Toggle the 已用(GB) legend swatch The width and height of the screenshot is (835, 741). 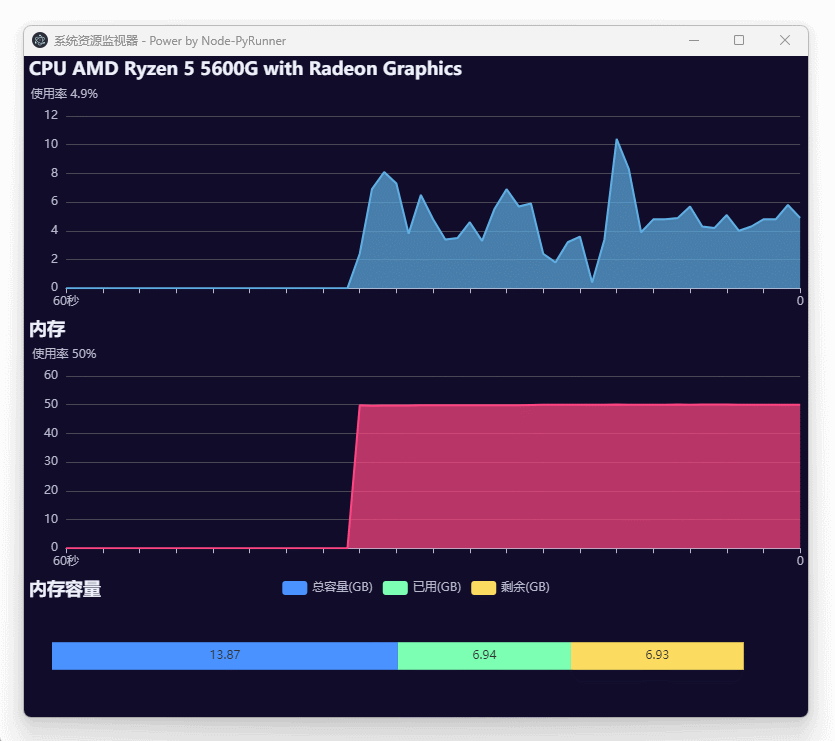(x=395, y=588)
